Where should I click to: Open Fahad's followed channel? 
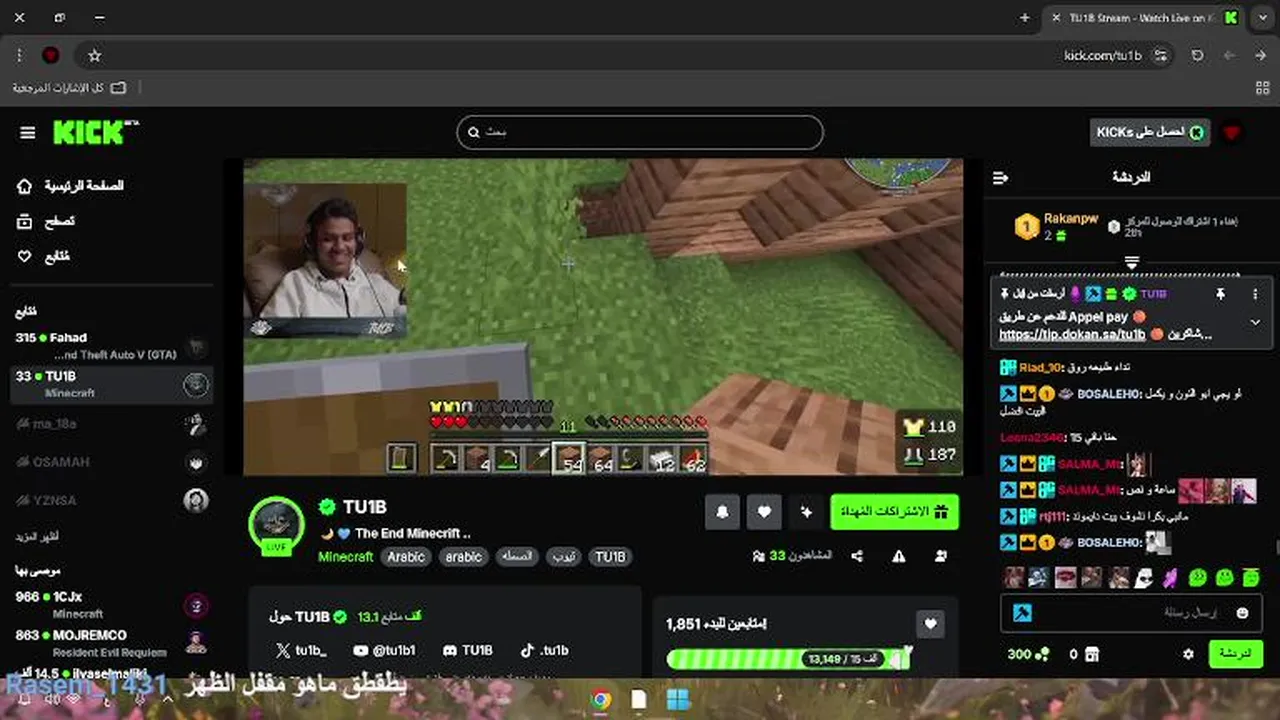(111, 346)
